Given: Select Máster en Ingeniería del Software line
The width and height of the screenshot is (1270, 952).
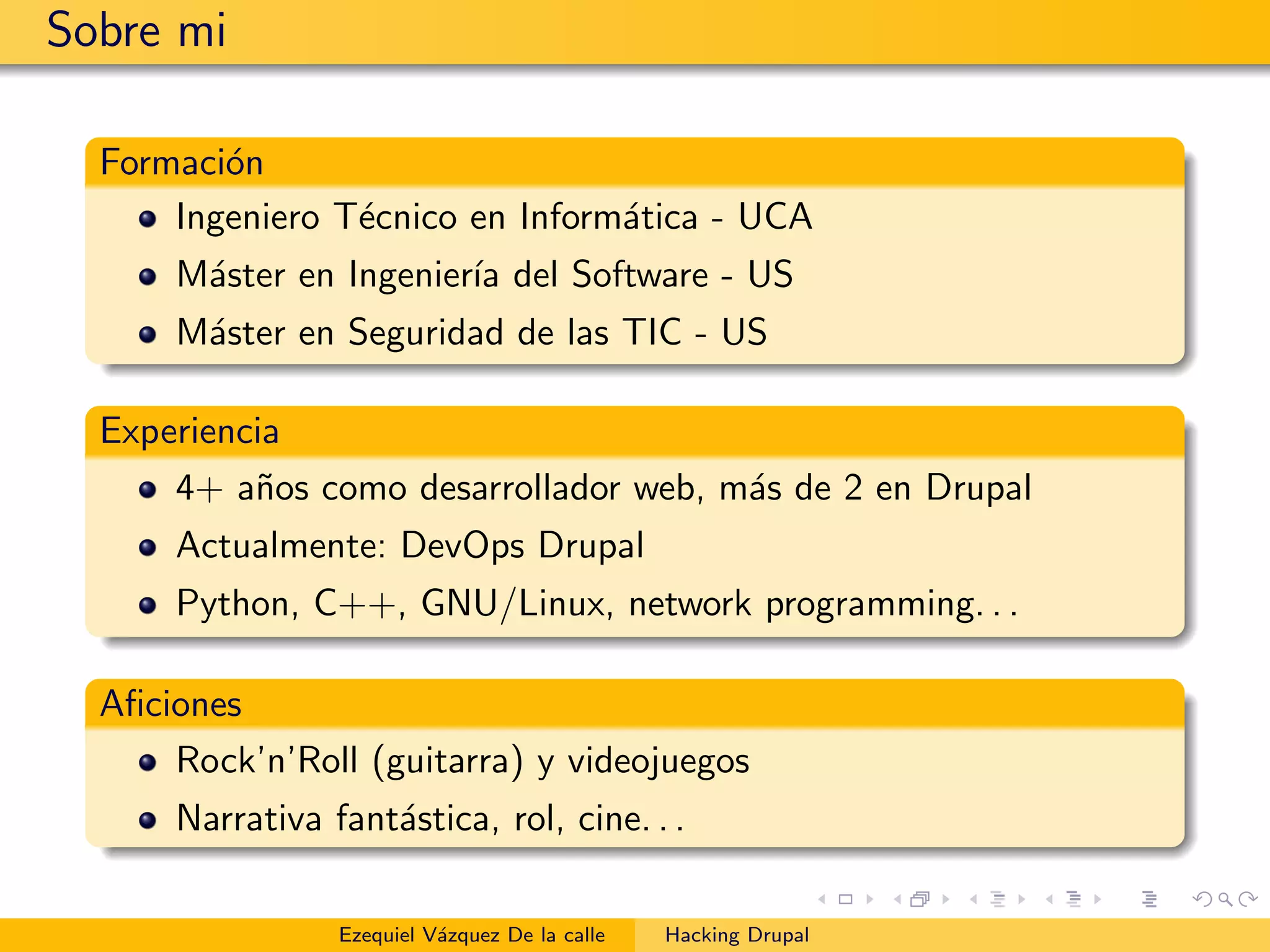Looking at the screenshot, I should tap(485, 275).
